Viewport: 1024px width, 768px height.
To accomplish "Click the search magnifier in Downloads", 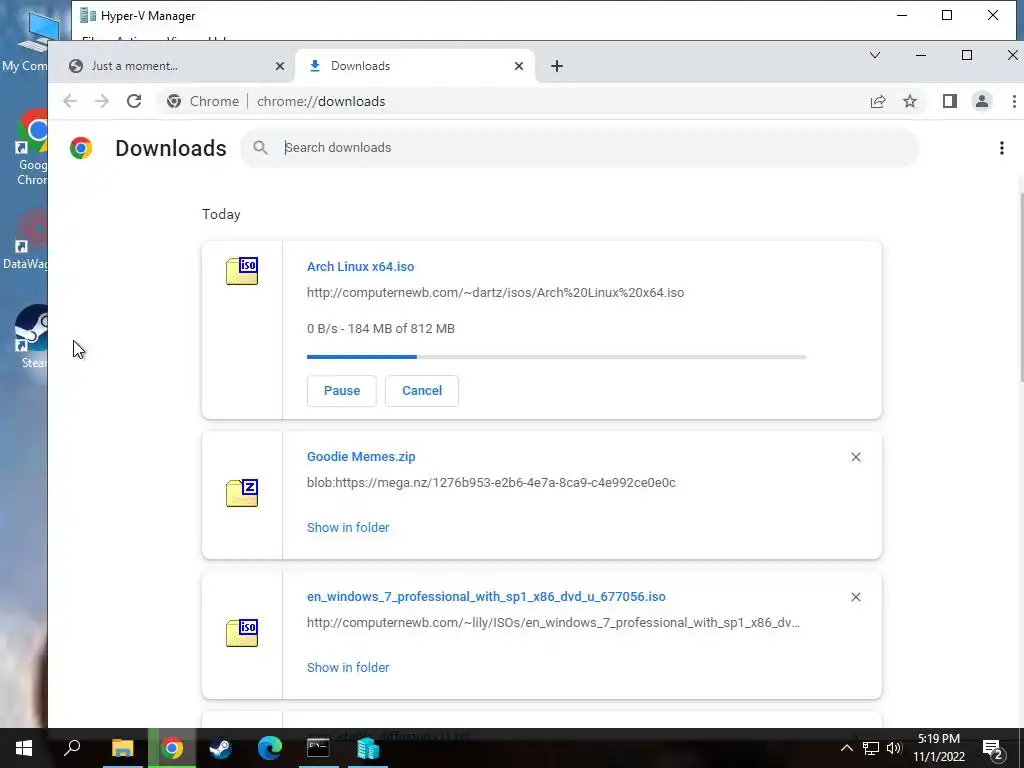I will coord(261,148).
